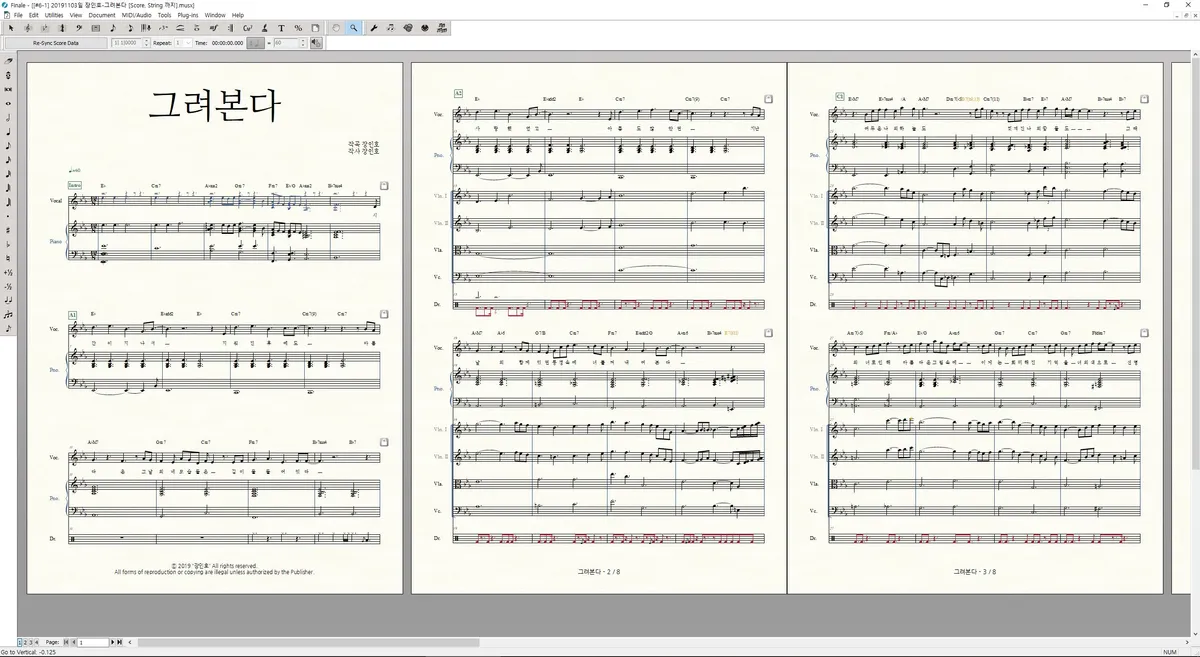Image resolution: width=1200 pixels, height=657 pixels.
Task: Select the Expression (mf) tool
Action: coord(214,28)
